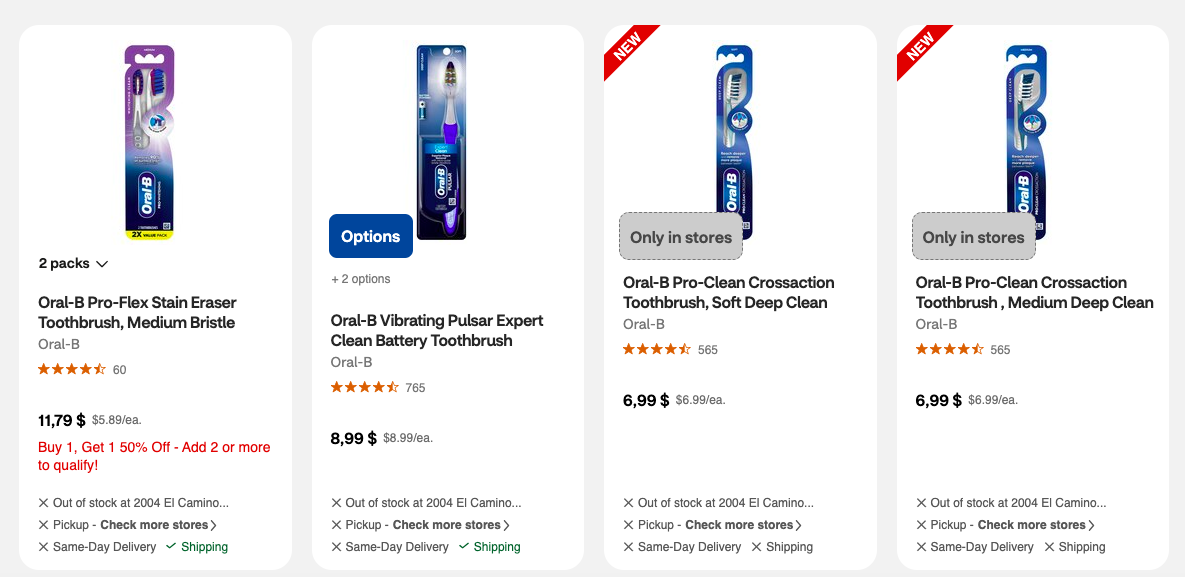Open the 2 packs size dropdown
The width and height of the screenshot is (1185, 577).
(73, 264)
